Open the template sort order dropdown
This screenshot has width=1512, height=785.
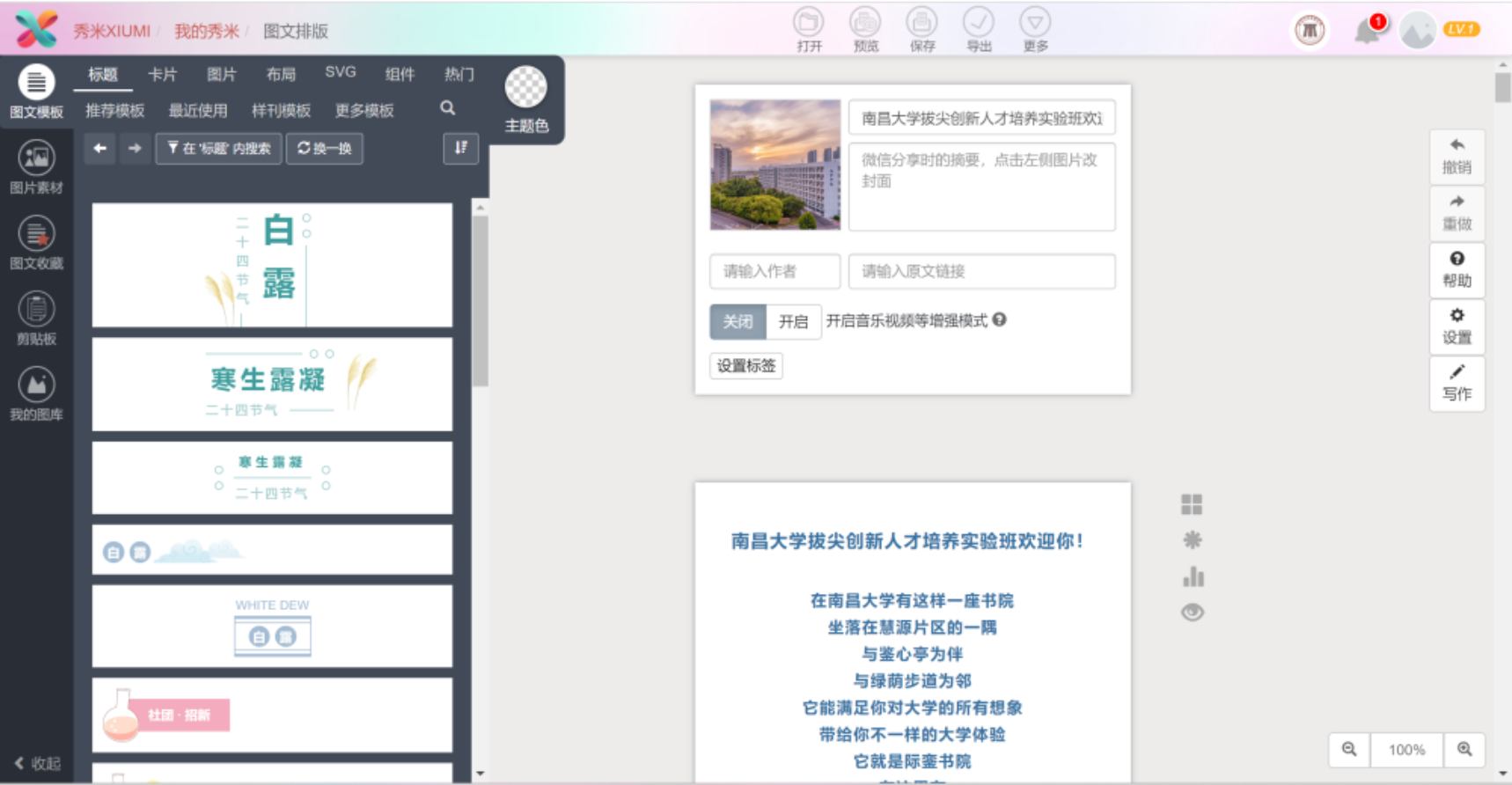coord(461,148)
